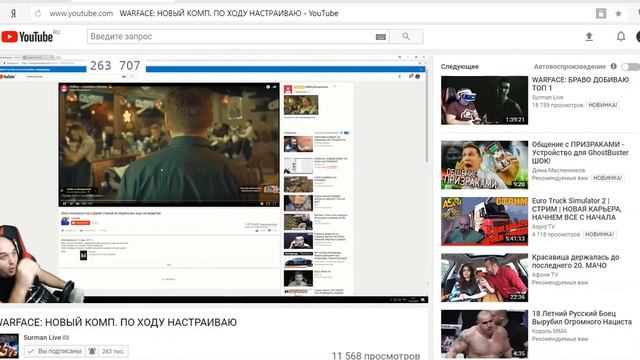
Task: Open video title WARFACE: БРАВО ДОБИВАЮ ТОП 1
Action: coord(580,84)
